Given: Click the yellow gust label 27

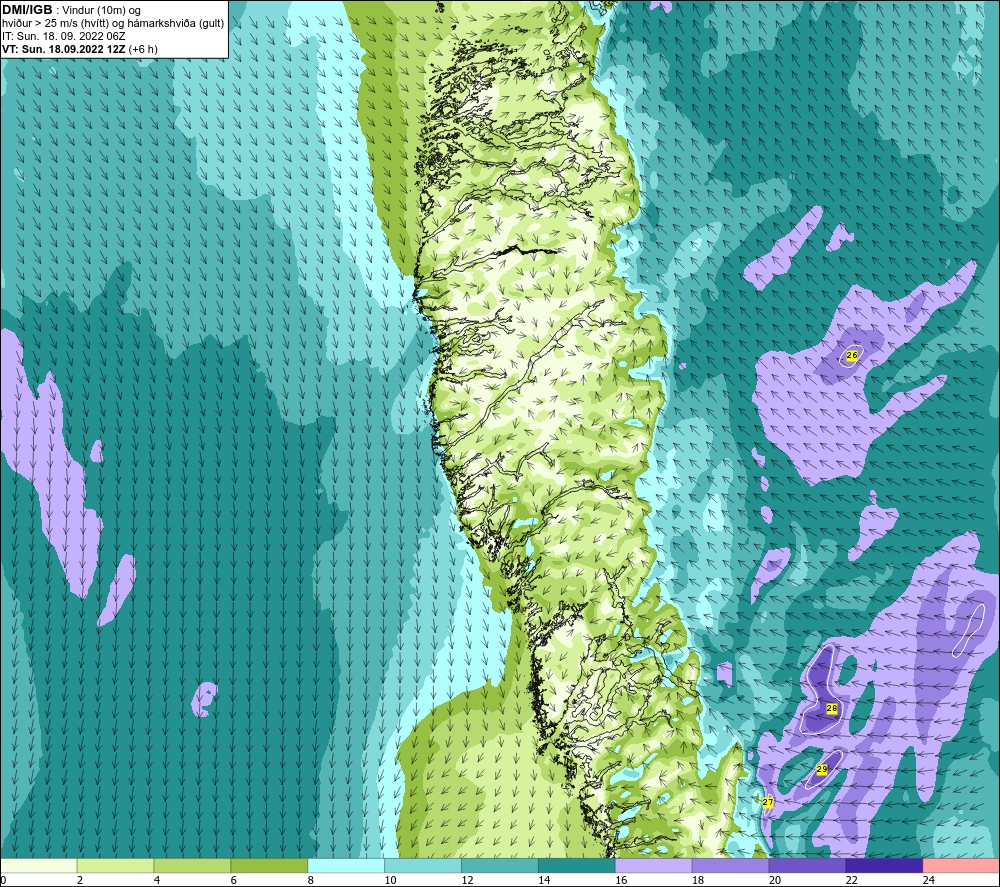Looking at the screenshot, I should [768, 802].
